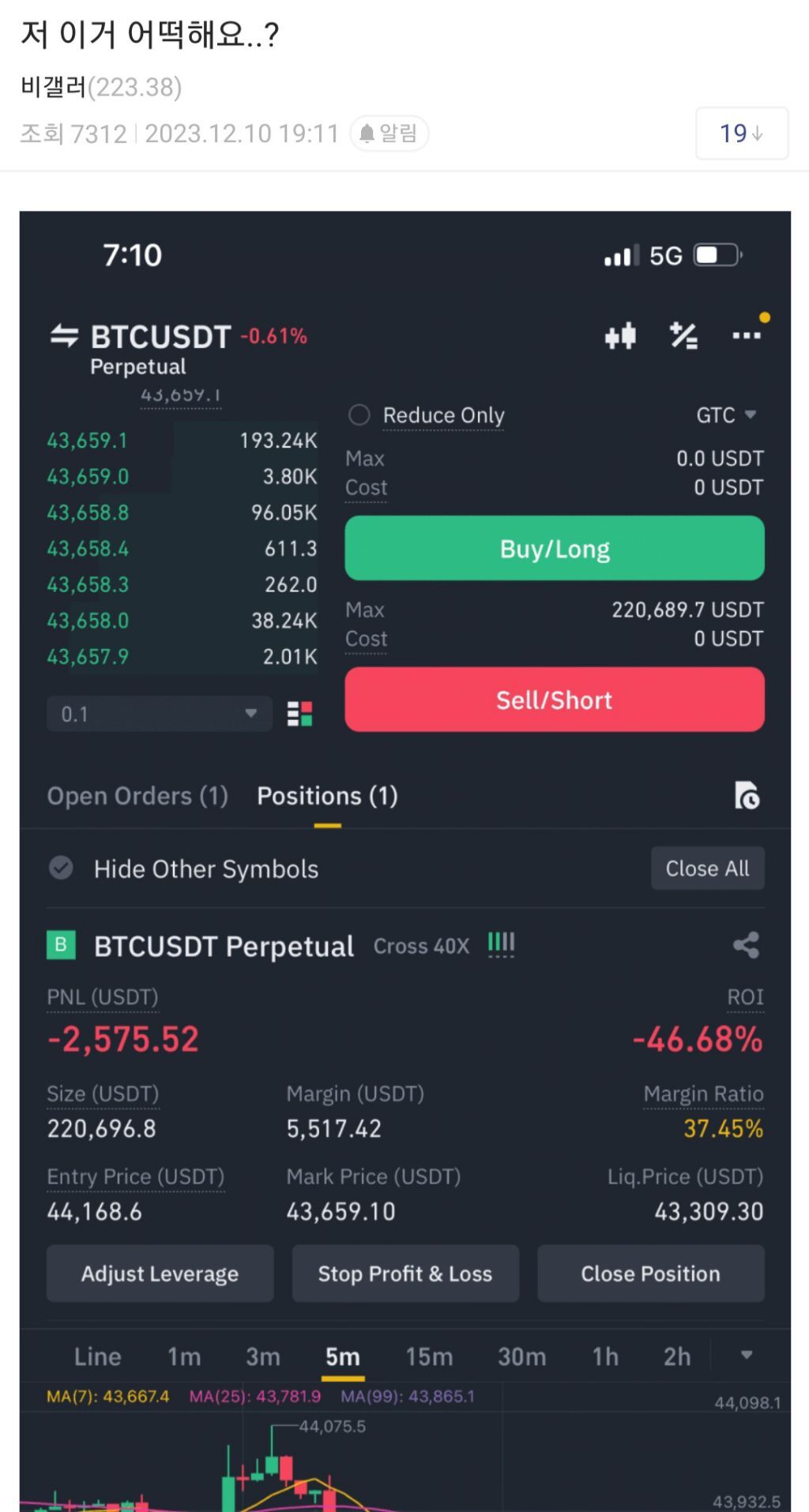Click the Close Position button
The width and height of the screenshot is (809, 1512).
(650, 1274)
